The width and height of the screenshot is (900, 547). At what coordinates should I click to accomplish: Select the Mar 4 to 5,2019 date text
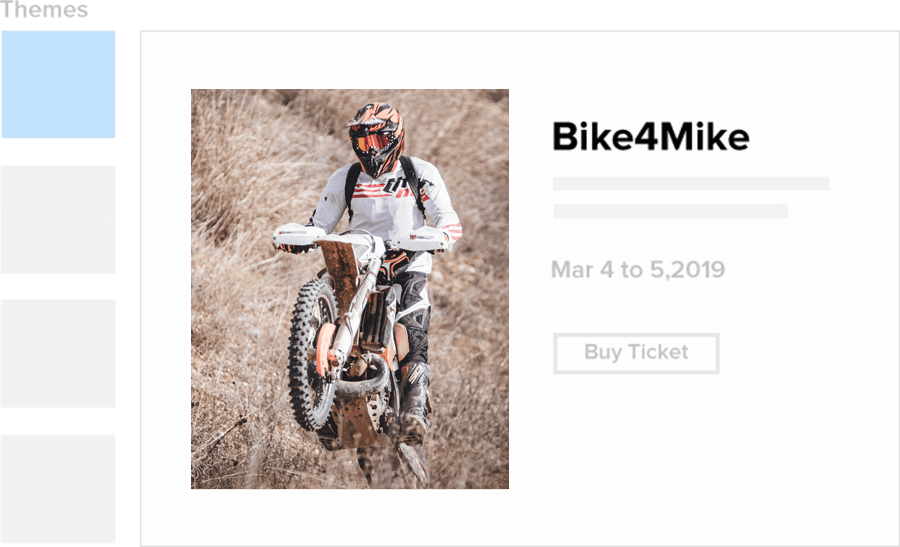[x=637, y=270]
